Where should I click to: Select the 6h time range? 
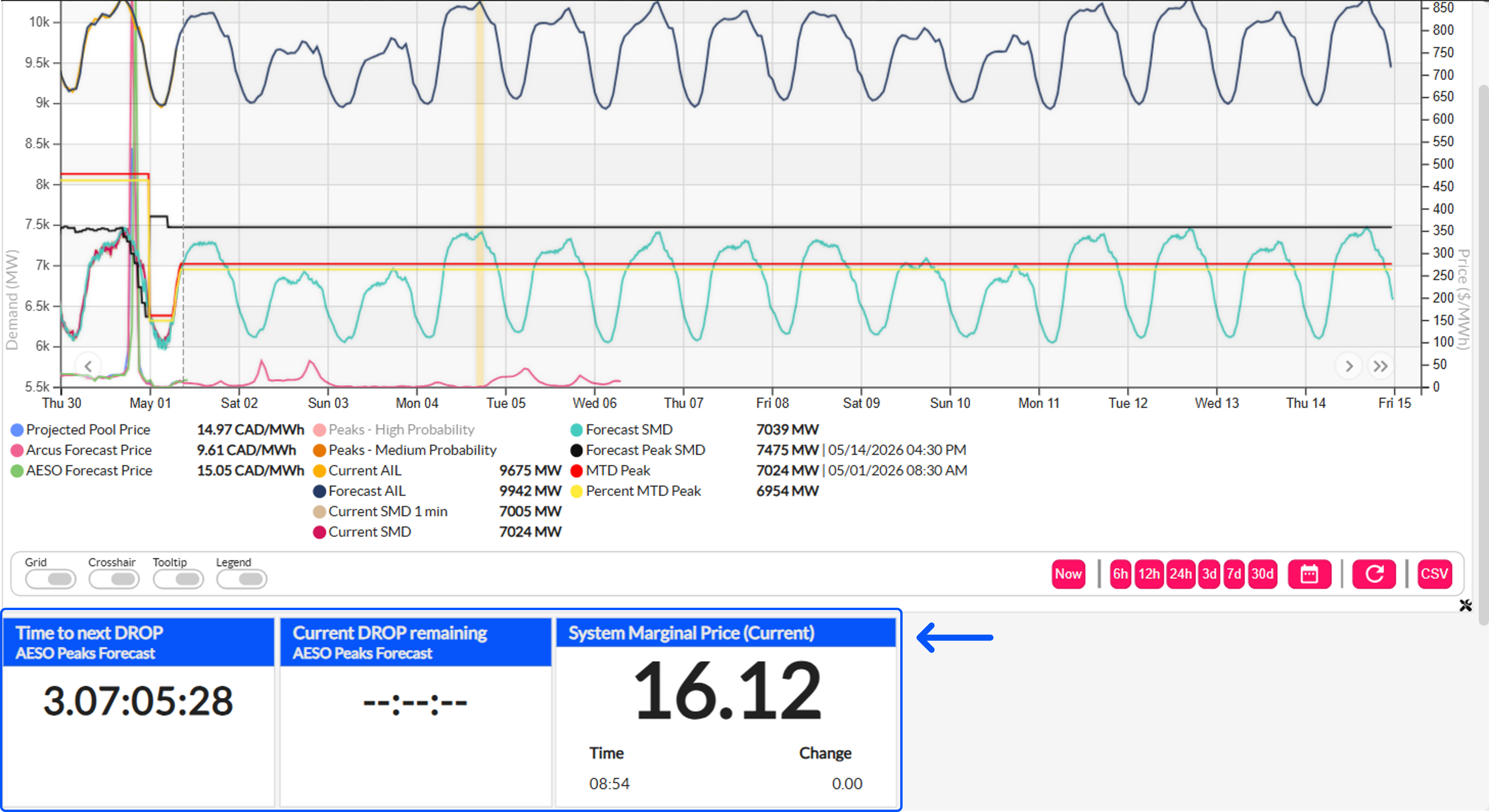coord(1120,574)
